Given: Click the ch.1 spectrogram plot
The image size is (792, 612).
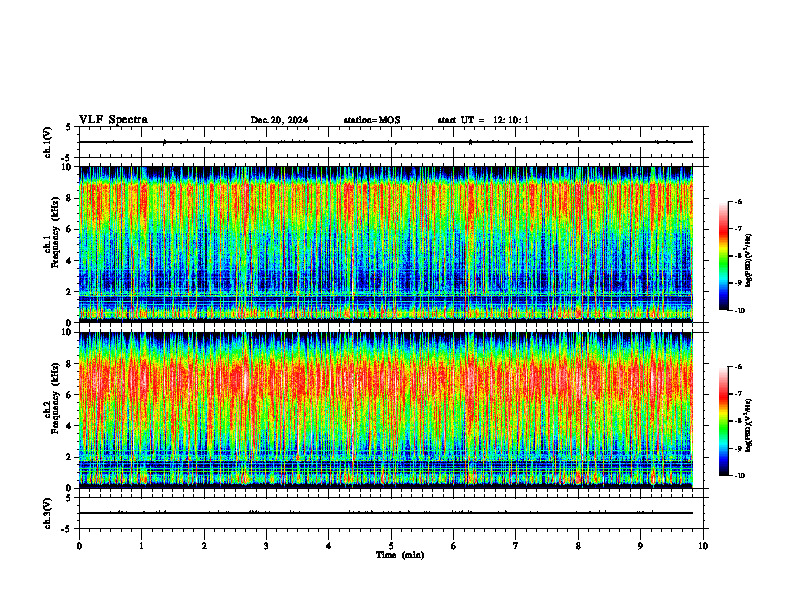Looking at the screenshot, I should [x=386, y=244].
